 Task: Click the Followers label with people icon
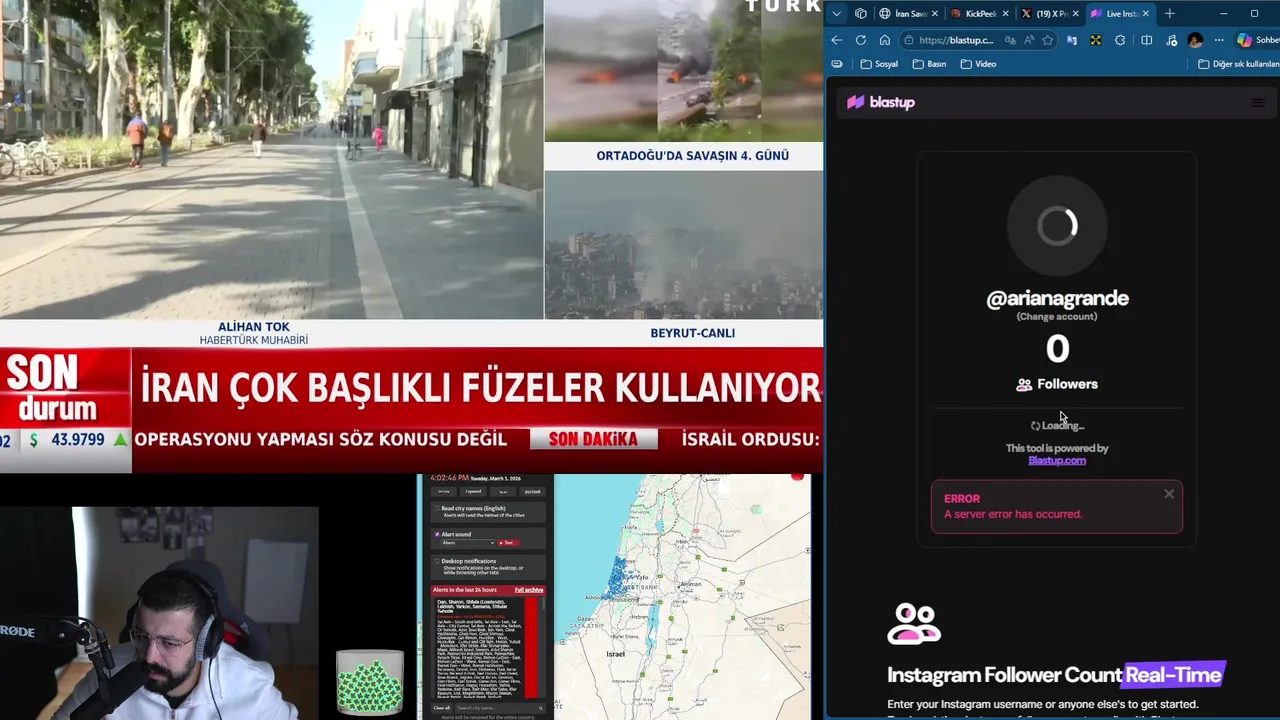coord(1057,384)
